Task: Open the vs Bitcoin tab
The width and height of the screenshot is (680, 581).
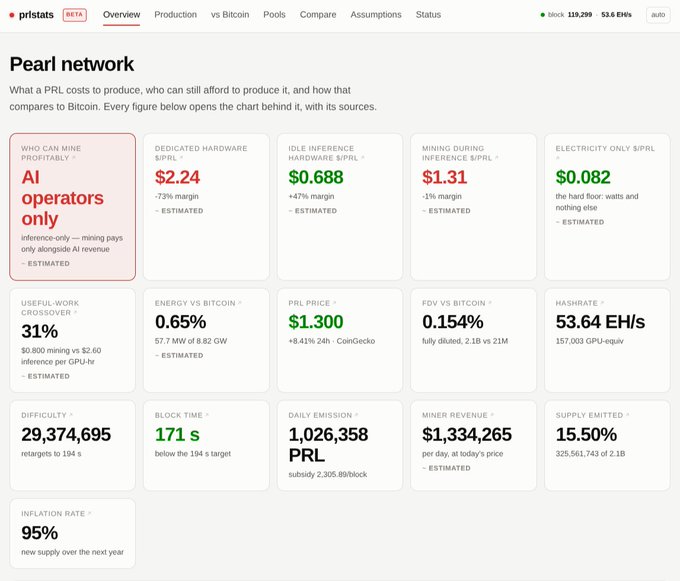Action: (x=230, y=15)
